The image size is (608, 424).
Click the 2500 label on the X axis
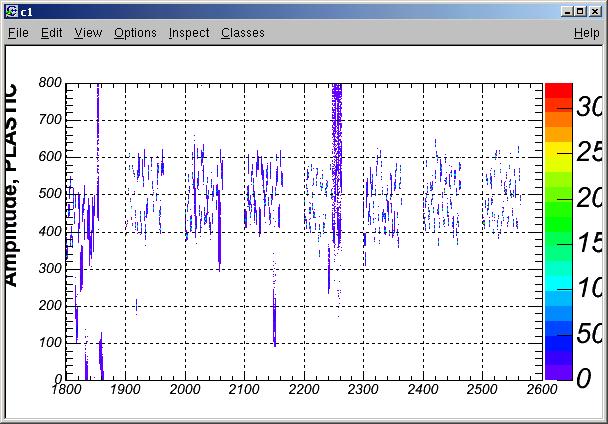tap(482, 389)
